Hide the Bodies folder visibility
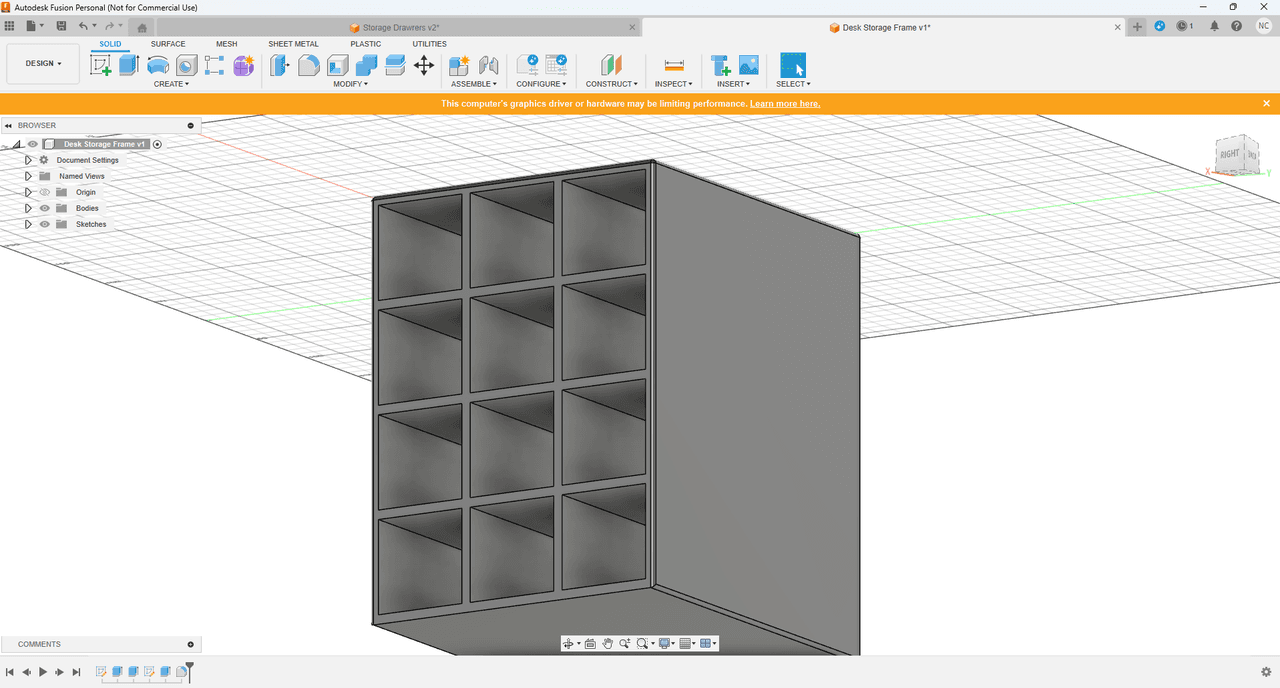 click(44, 208)
